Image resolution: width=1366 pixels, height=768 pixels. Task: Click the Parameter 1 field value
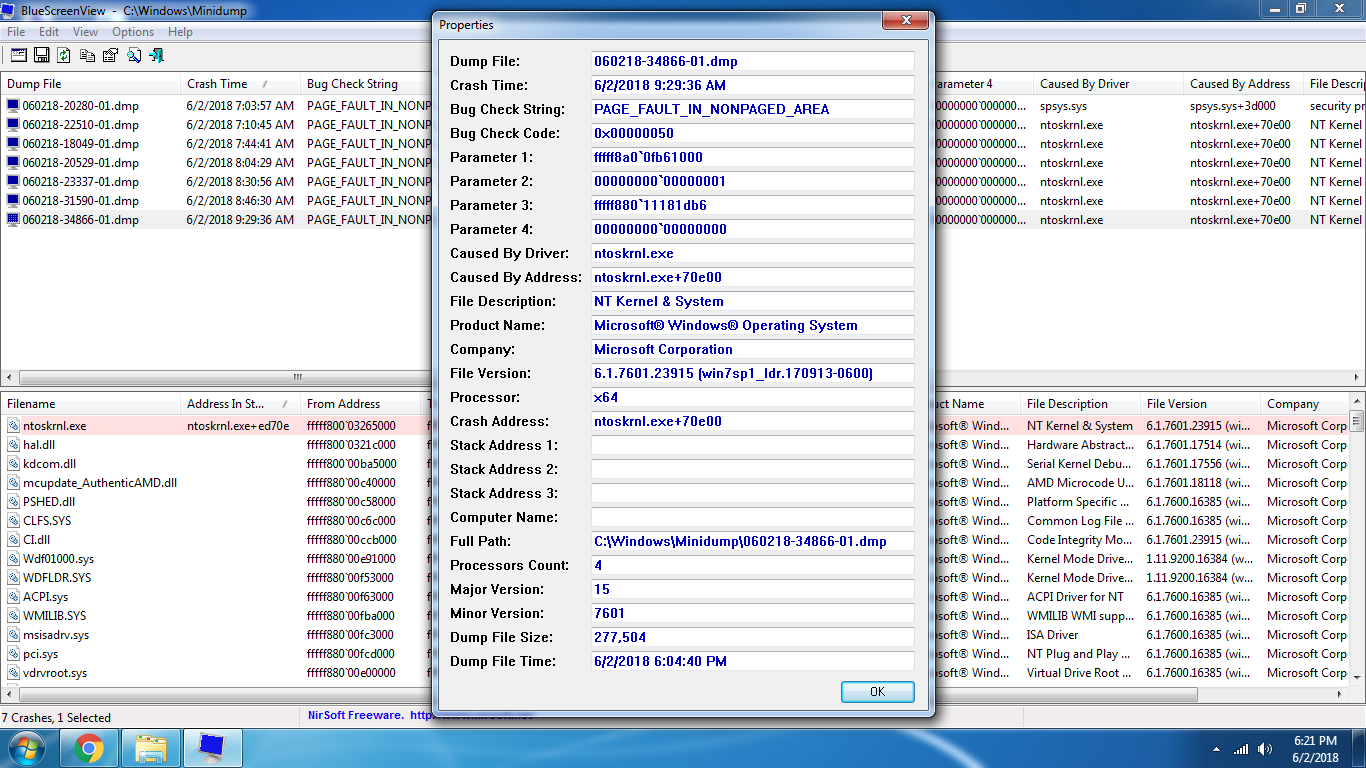[753, 157]
